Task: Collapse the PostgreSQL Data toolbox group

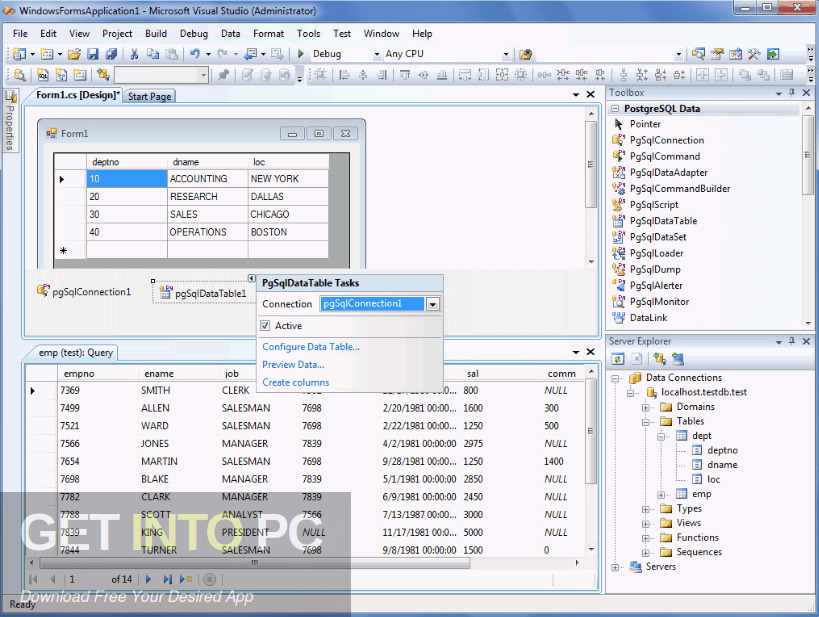Action: [615, 109]
